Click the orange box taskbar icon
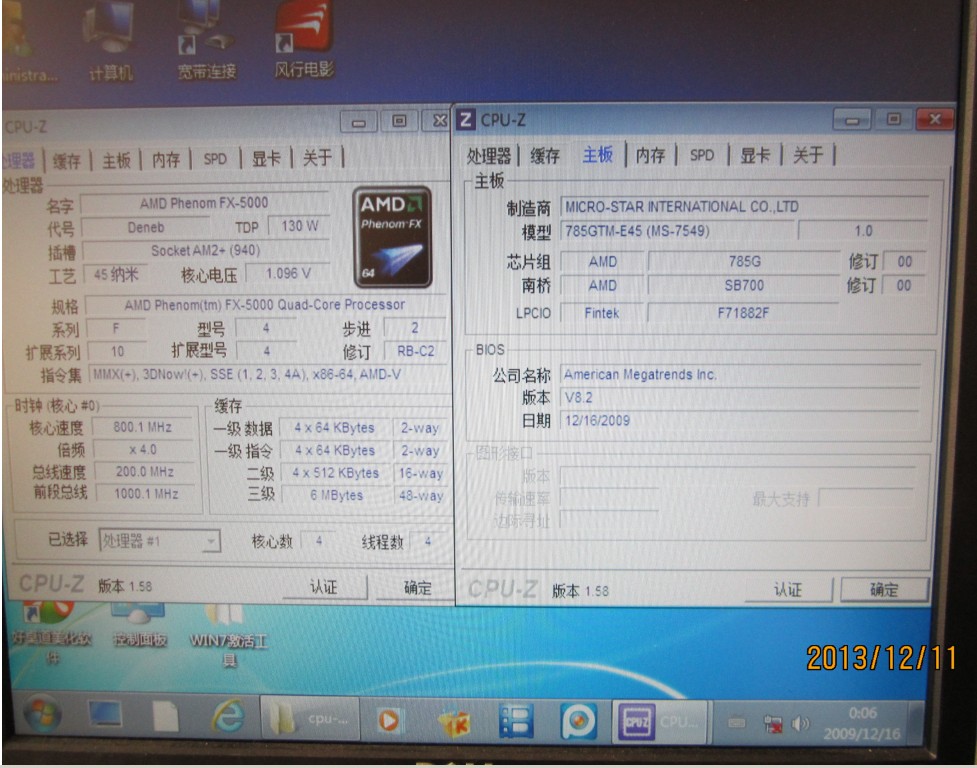This screenshot has height=768, width=977. [454, 722]
